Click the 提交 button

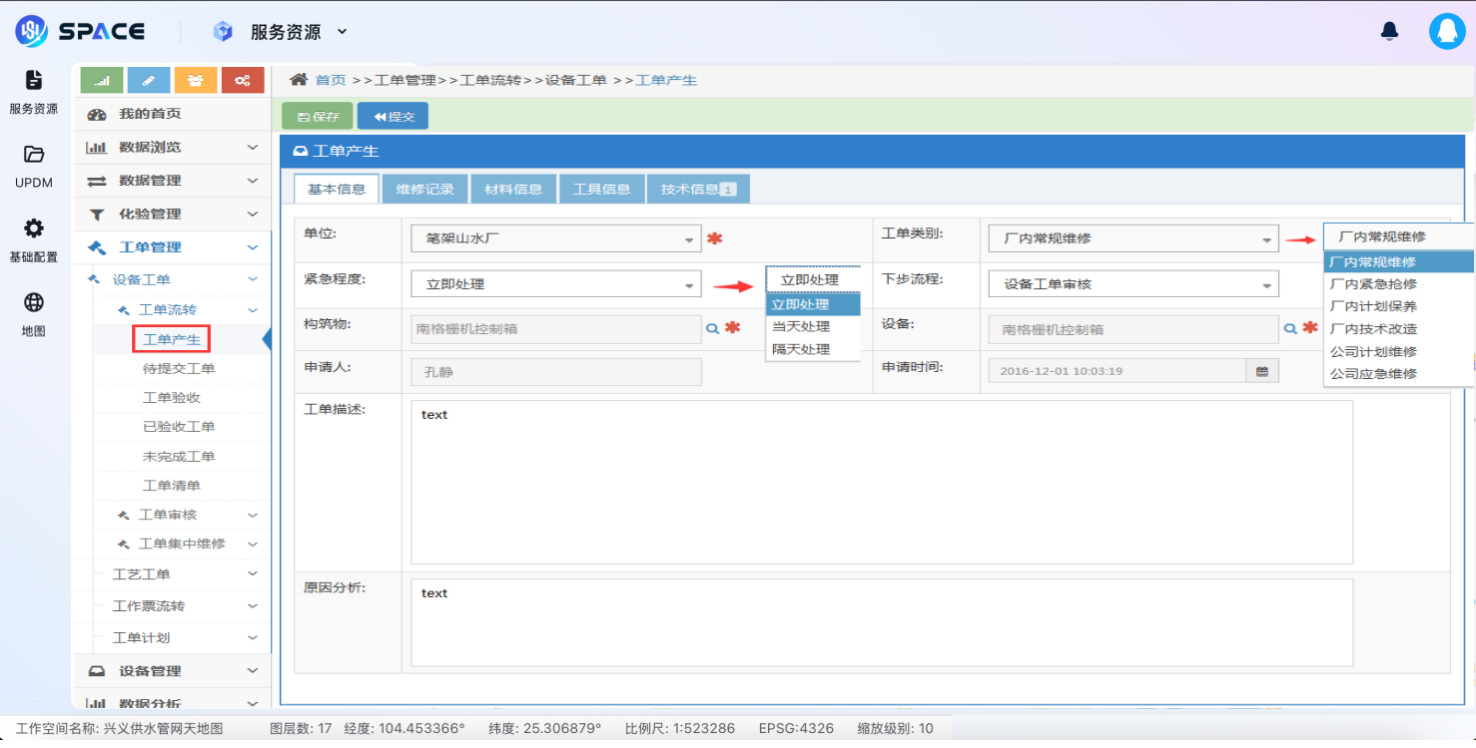(393, 116)
